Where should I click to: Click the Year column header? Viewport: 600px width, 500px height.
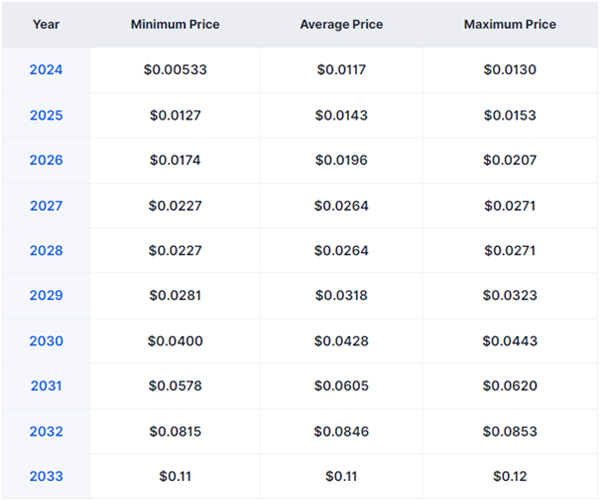click(46, 23)
